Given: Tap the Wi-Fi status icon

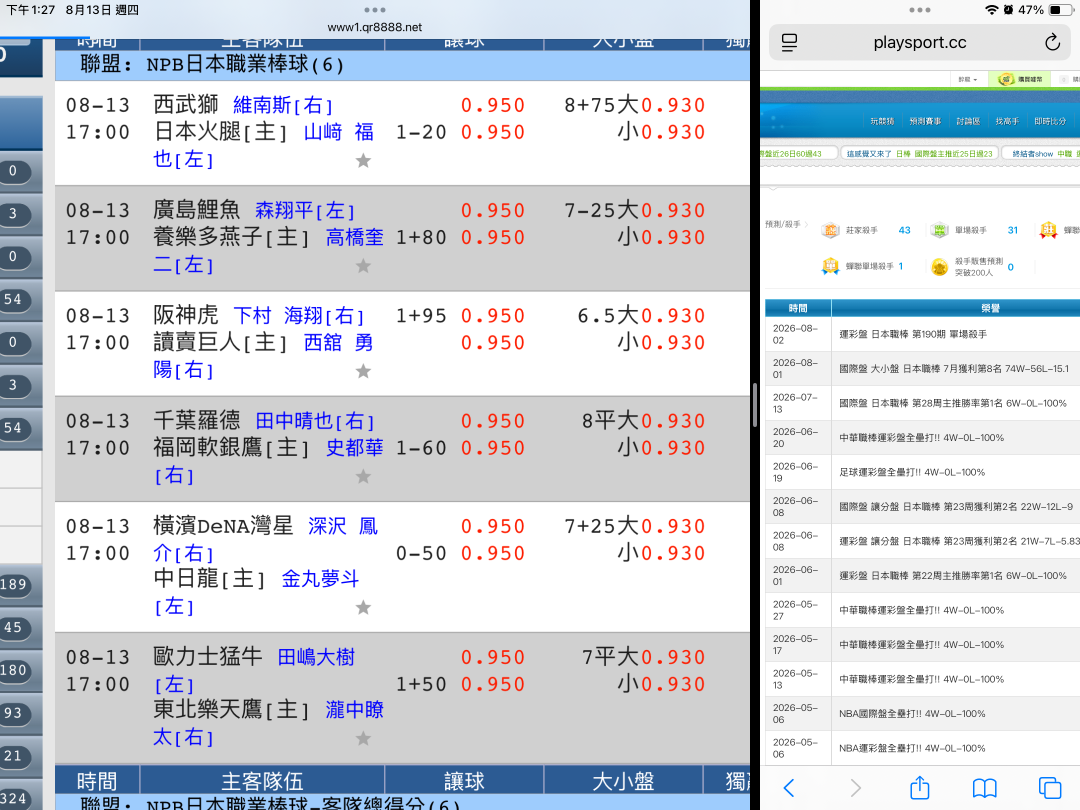Looking at the screenshot, I should click(x=991, y=10).
